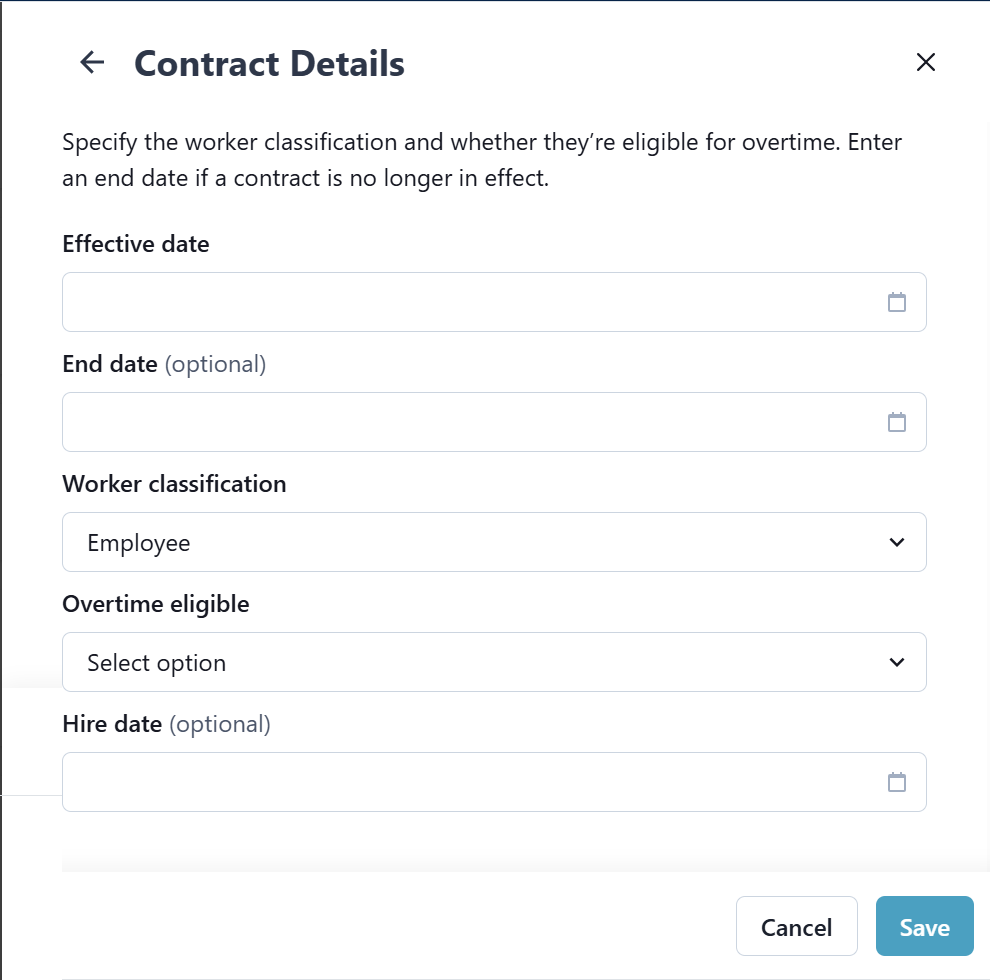Click the 'Overtime eligible' label text

pos(156,604)
